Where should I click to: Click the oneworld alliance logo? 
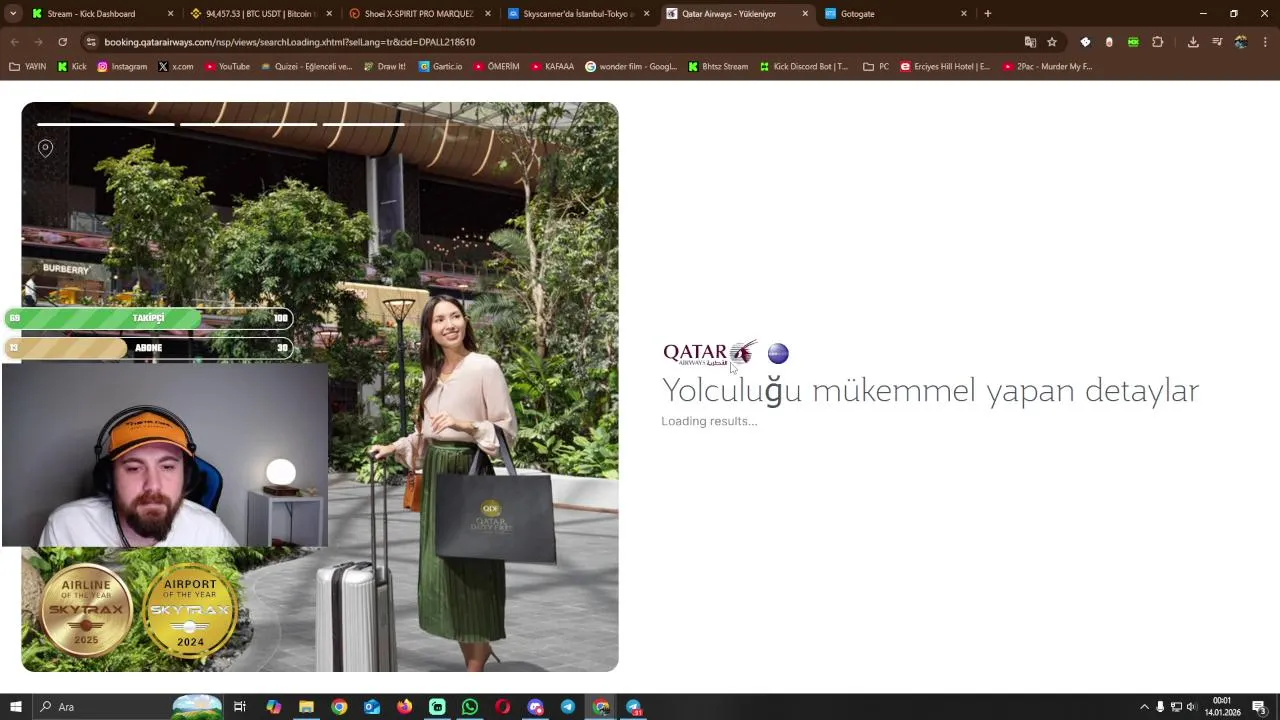point(778,353)
